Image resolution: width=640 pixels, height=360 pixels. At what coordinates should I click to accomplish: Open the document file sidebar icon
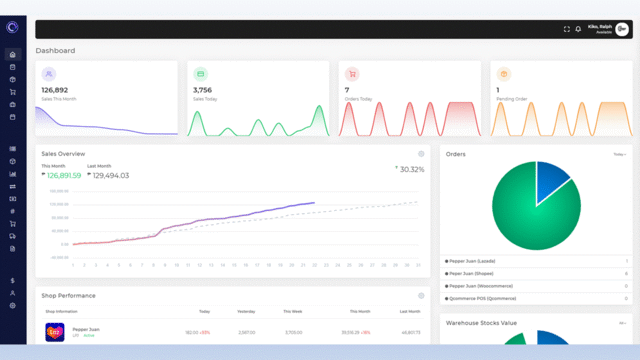(13, 249)
